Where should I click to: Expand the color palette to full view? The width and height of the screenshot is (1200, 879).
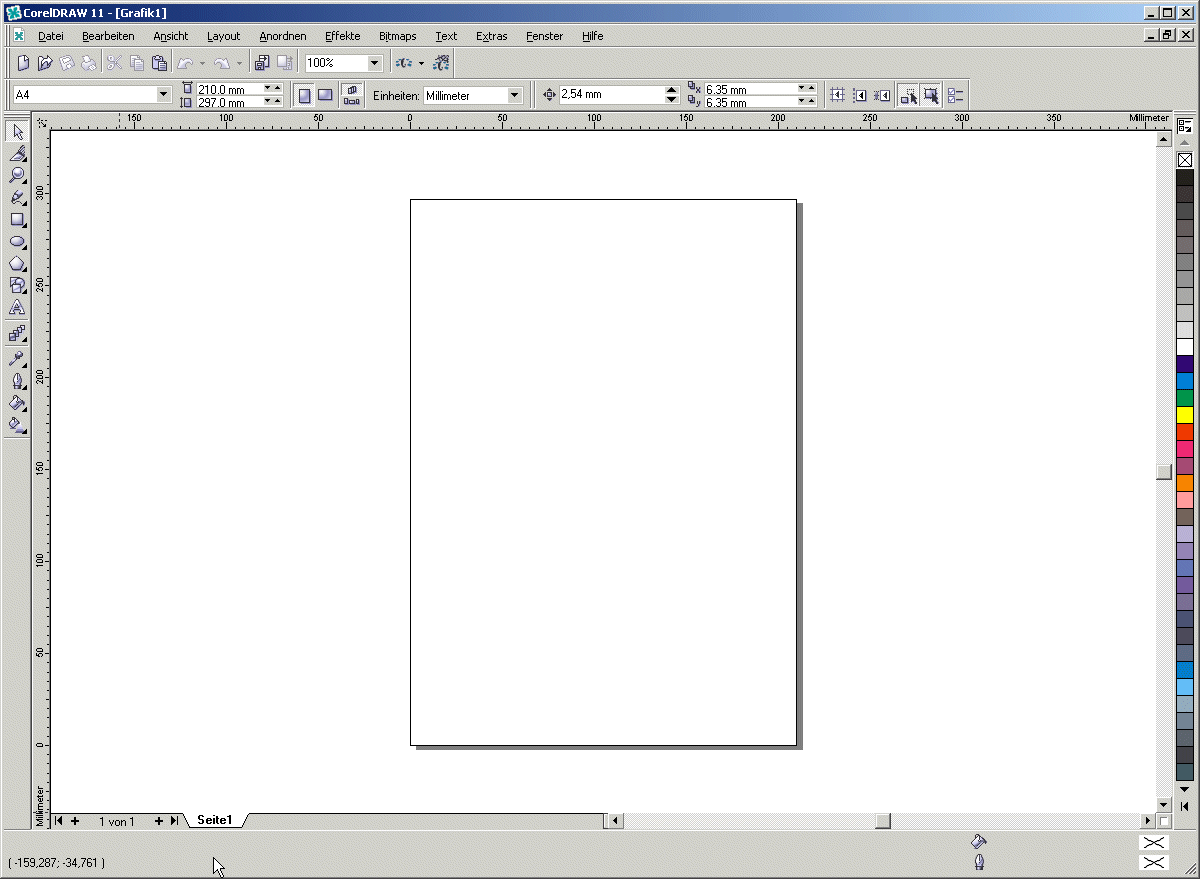point(1185,806)
